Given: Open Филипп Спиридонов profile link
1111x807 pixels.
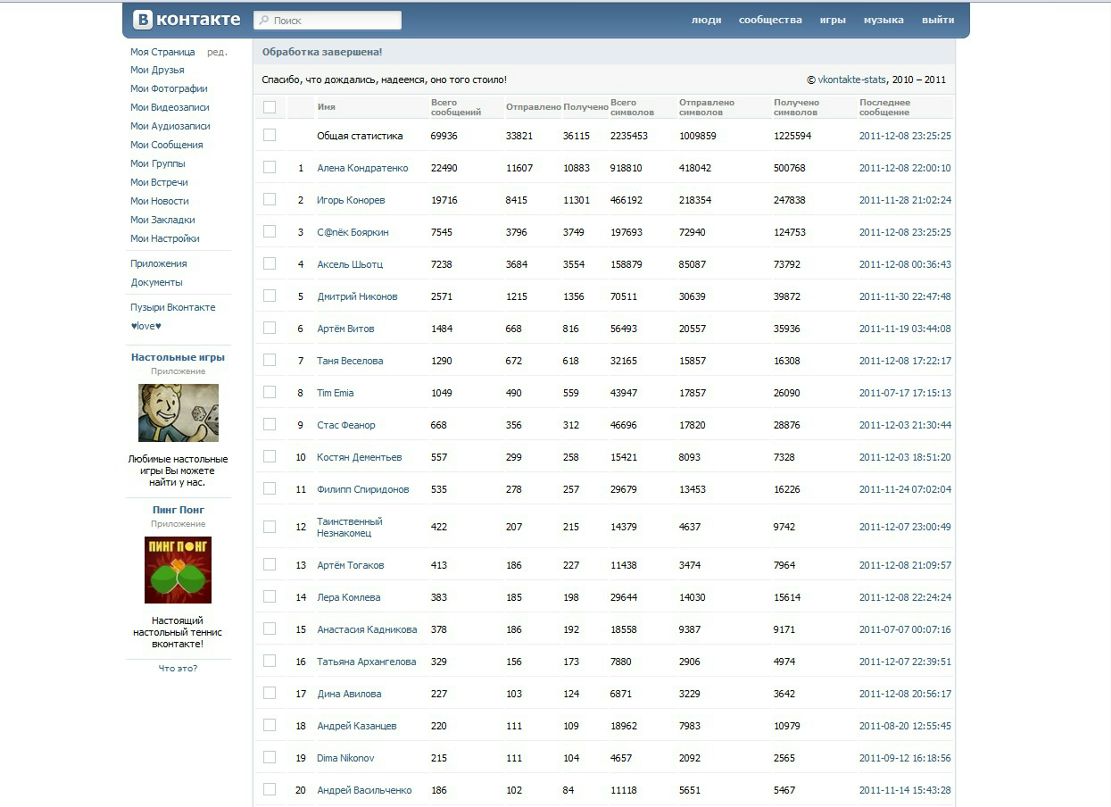Looking at the screenshot, I should click(x=362, y=490).
